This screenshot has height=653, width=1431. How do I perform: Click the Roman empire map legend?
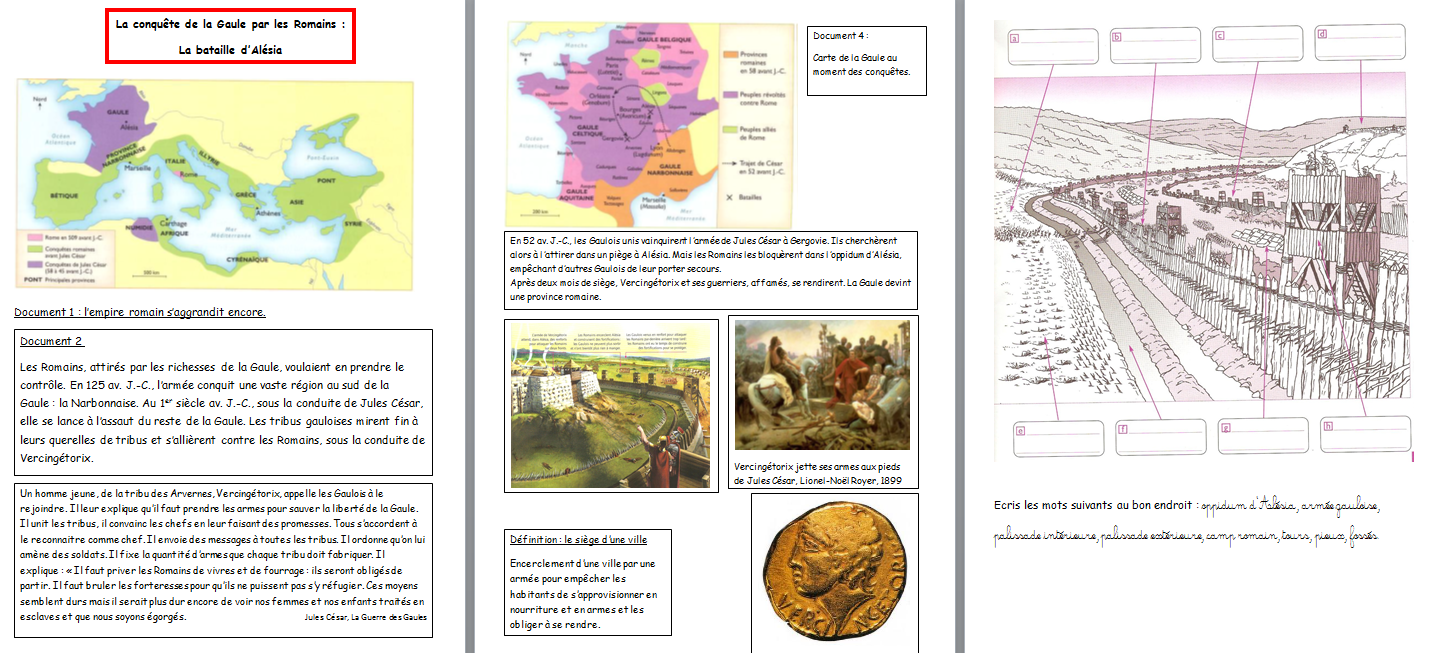66,257
